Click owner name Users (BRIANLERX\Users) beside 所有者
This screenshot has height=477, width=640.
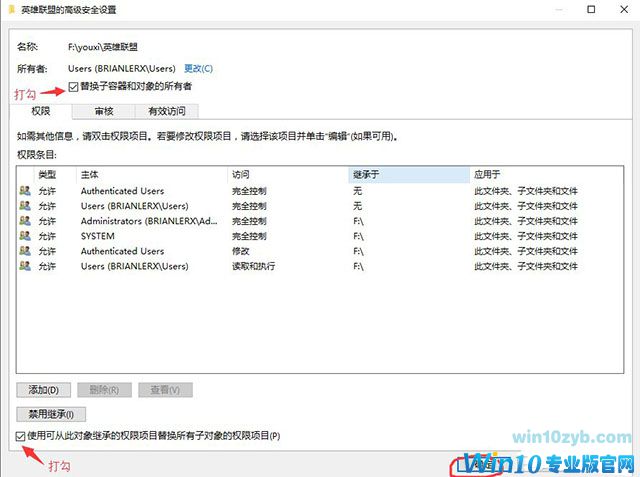coord(122,68)
